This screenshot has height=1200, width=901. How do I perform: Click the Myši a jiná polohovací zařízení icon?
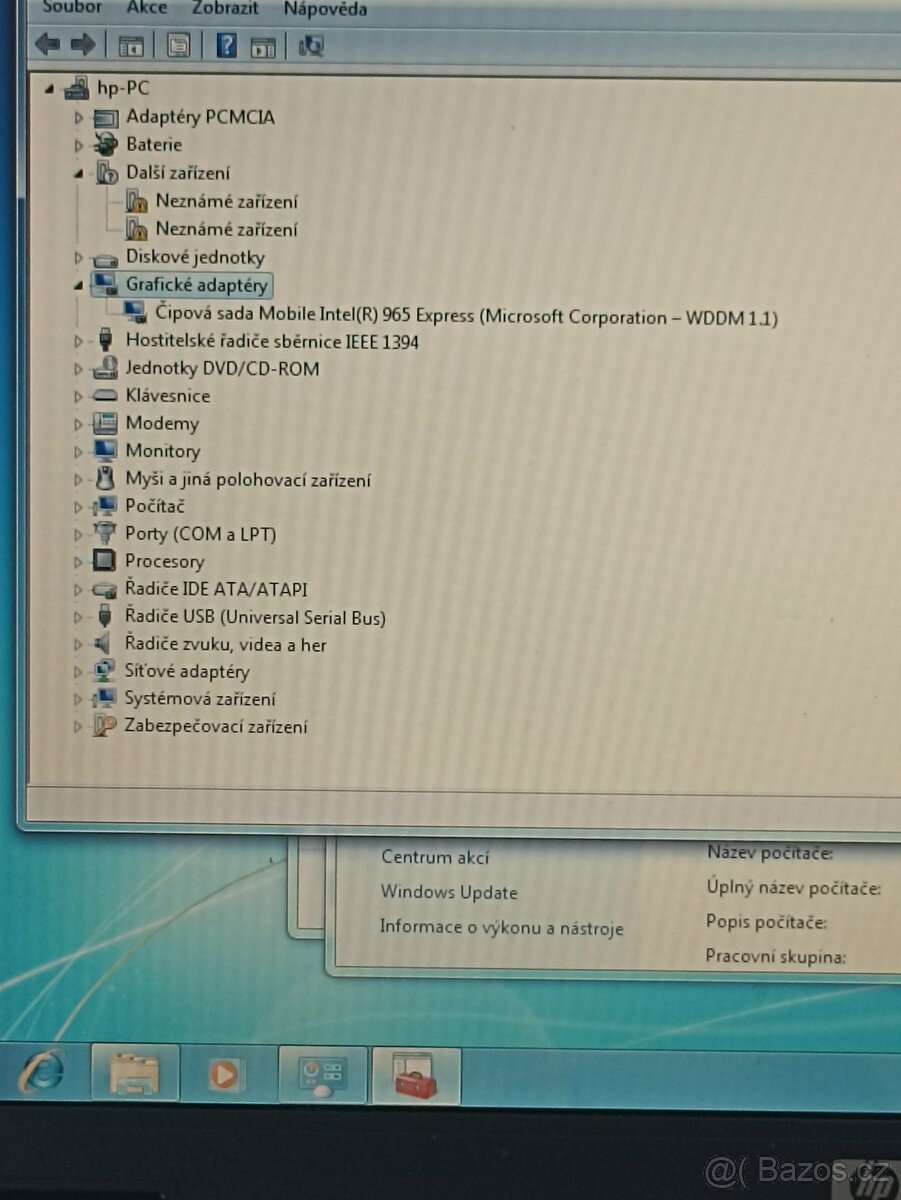pyautogui.click(x=105, y=478)
